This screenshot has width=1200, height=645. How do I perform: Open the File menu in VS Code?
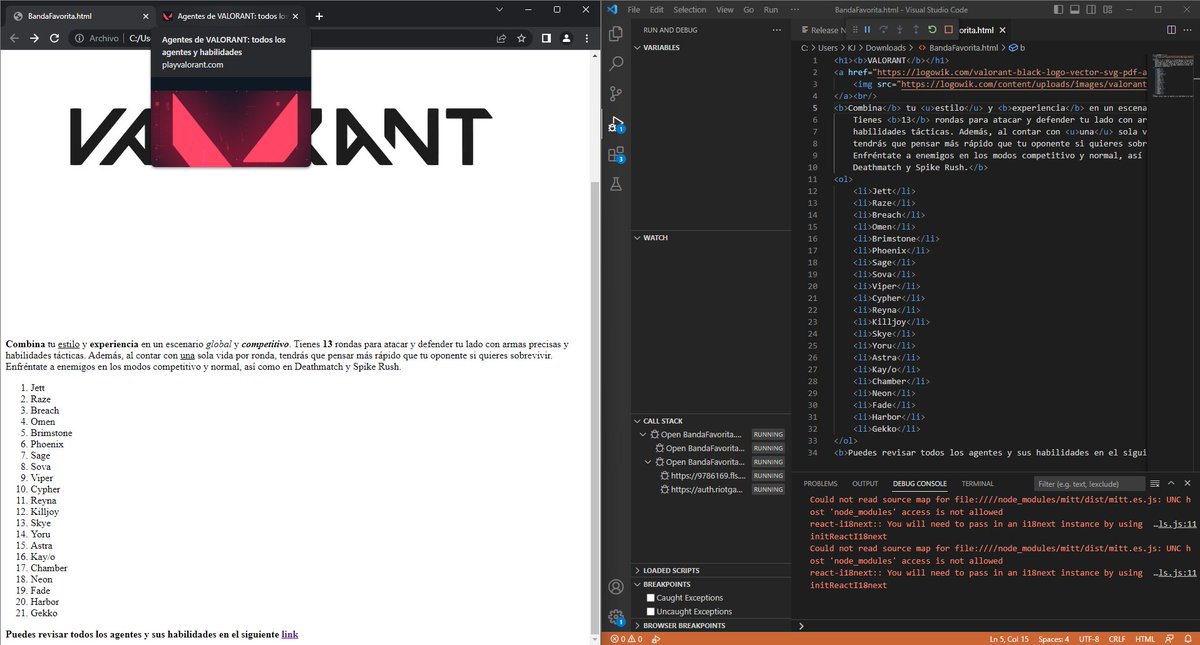635,9
